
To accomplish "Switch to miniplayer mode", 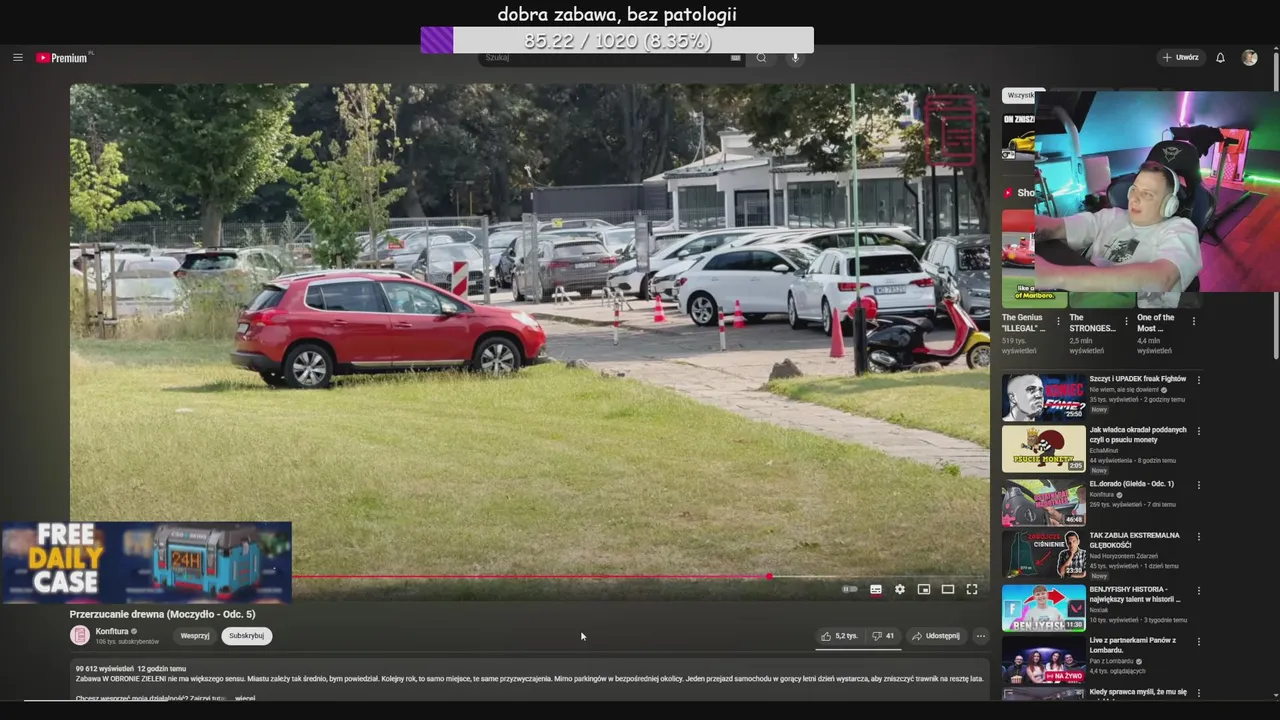I will 924,590.
